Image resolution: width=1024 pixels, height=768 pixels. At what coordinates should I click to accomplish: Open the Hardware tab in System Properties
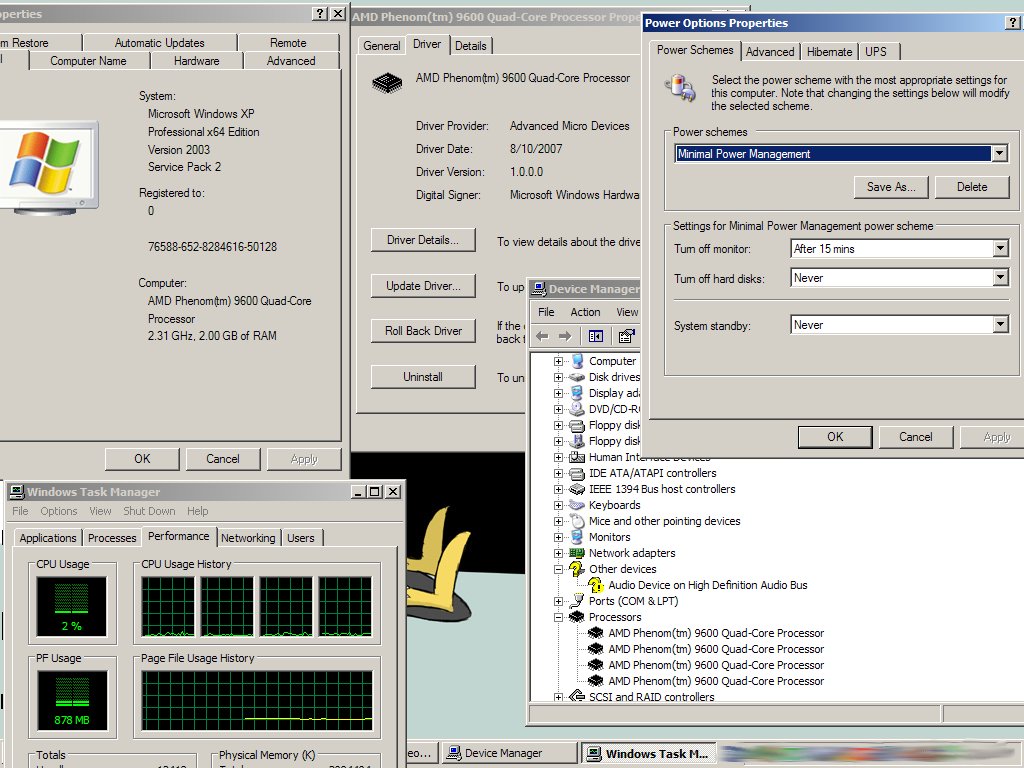(x=197, y=61)
